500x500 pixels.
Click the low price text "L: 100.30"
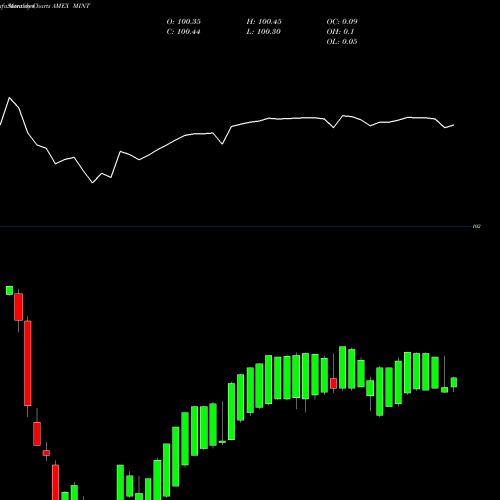point(263,32)
